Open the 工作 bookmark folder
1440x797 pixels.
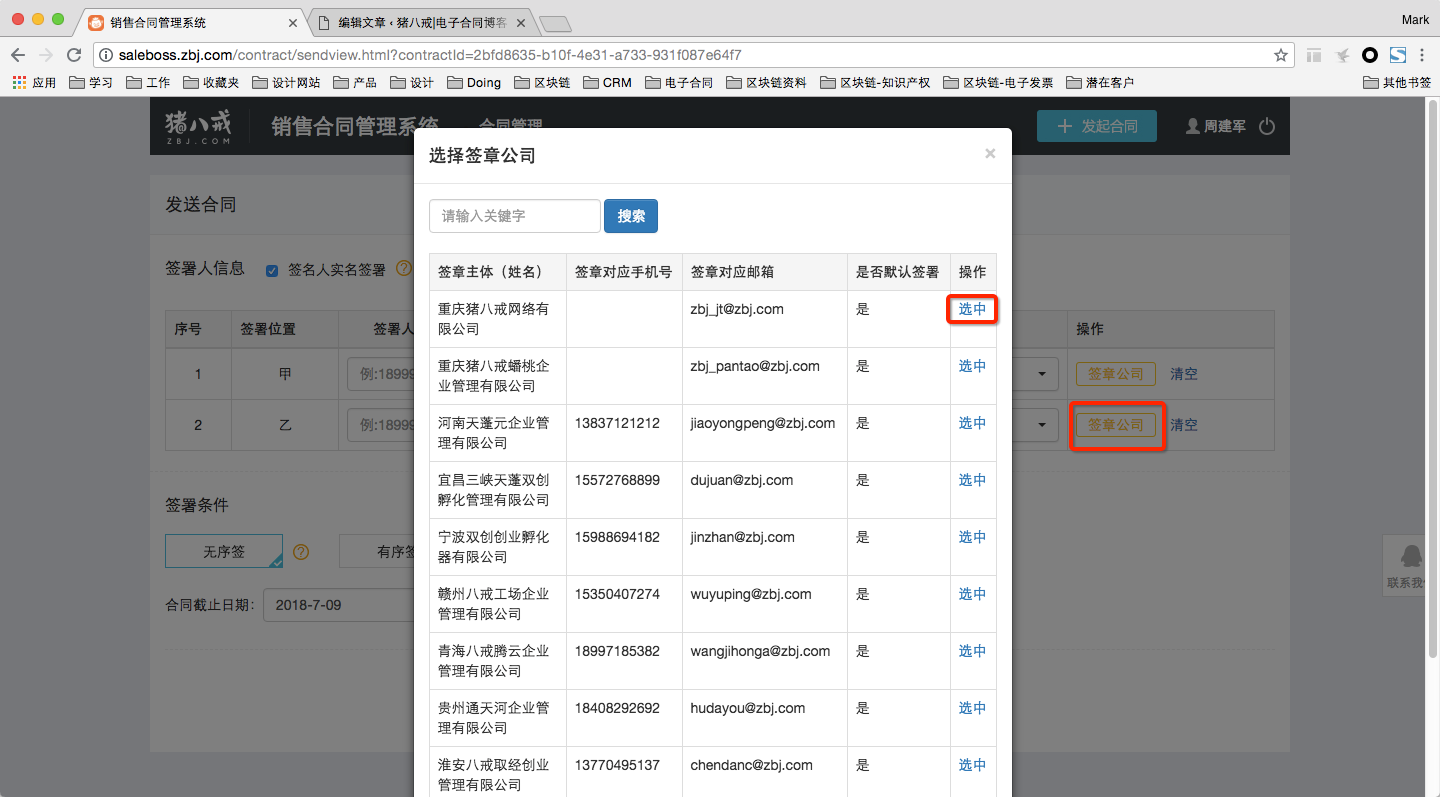coord(148,83)
